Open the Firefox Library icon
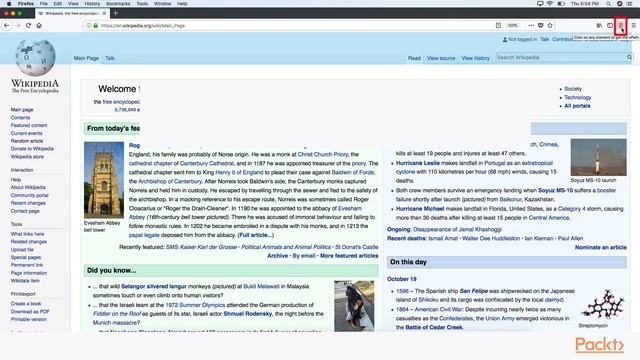This screenshot has height=360, width=640. coord(599,25)
